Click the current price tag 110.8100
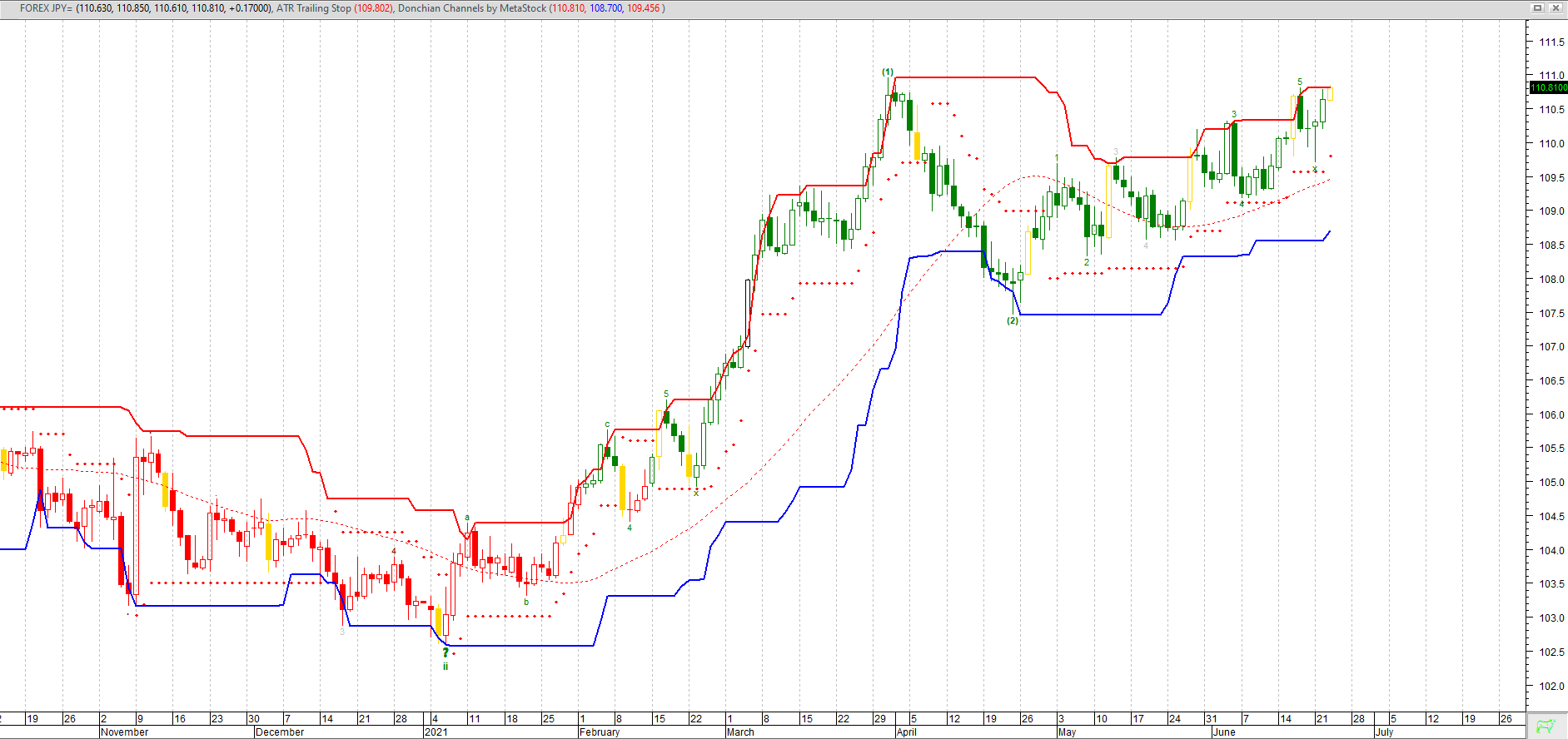This screenshot has height=739, width=1568. coord(1549,87)
